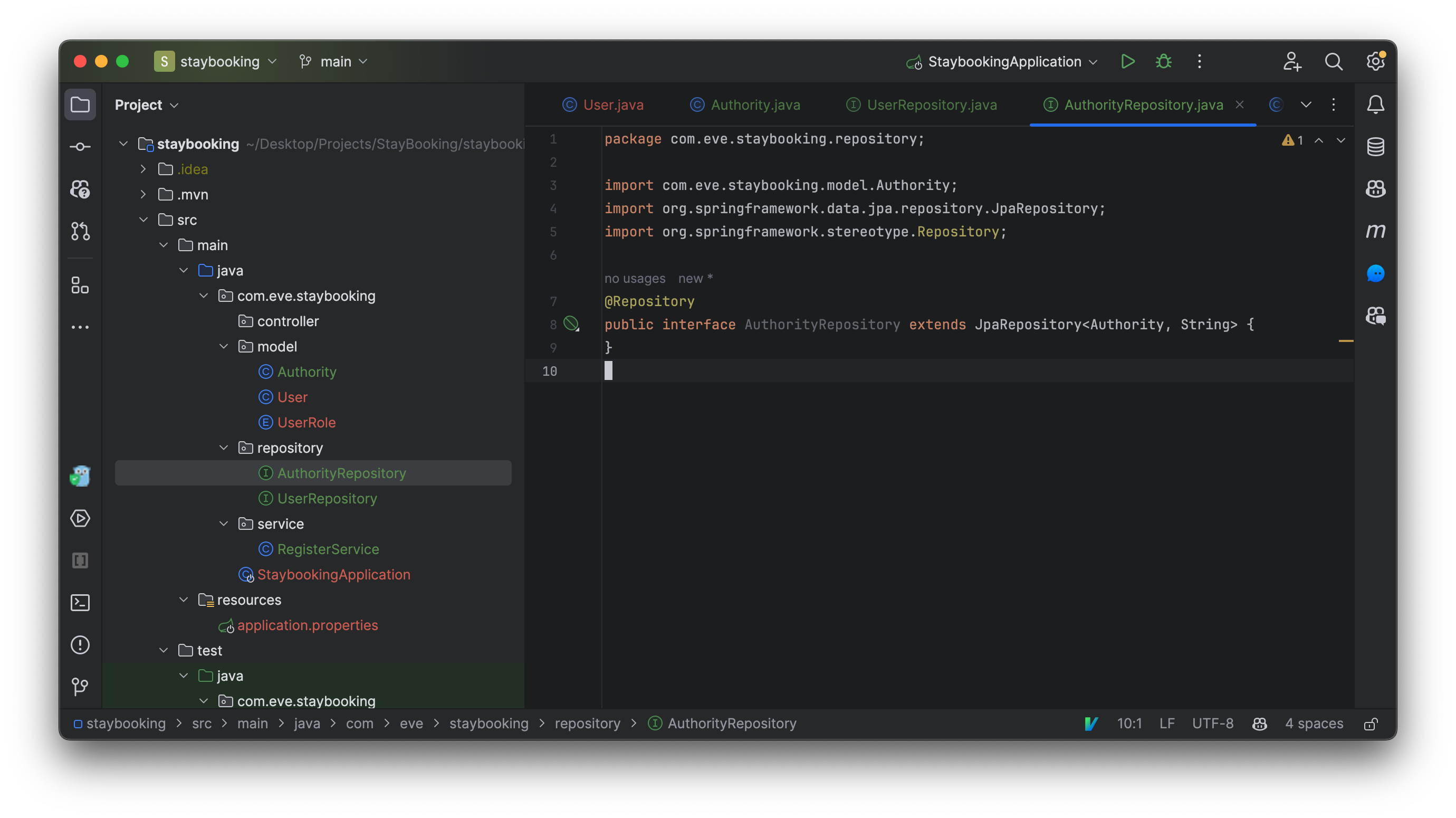Click the 'no usages' inlay hint
1456x818 pixels.
pos(635,278)
